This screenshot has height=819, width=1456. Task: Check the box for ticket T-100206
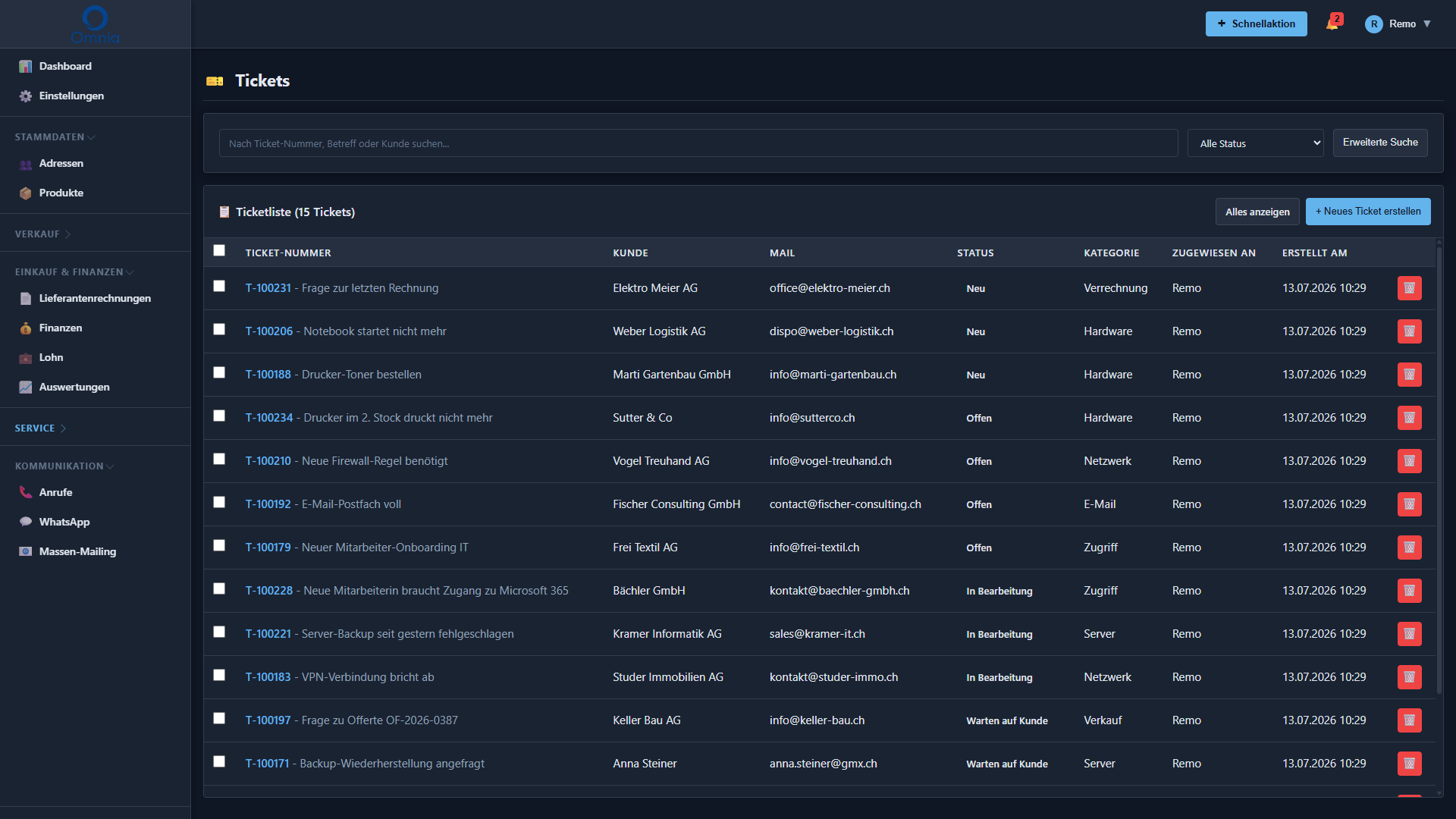coord(219,329)
